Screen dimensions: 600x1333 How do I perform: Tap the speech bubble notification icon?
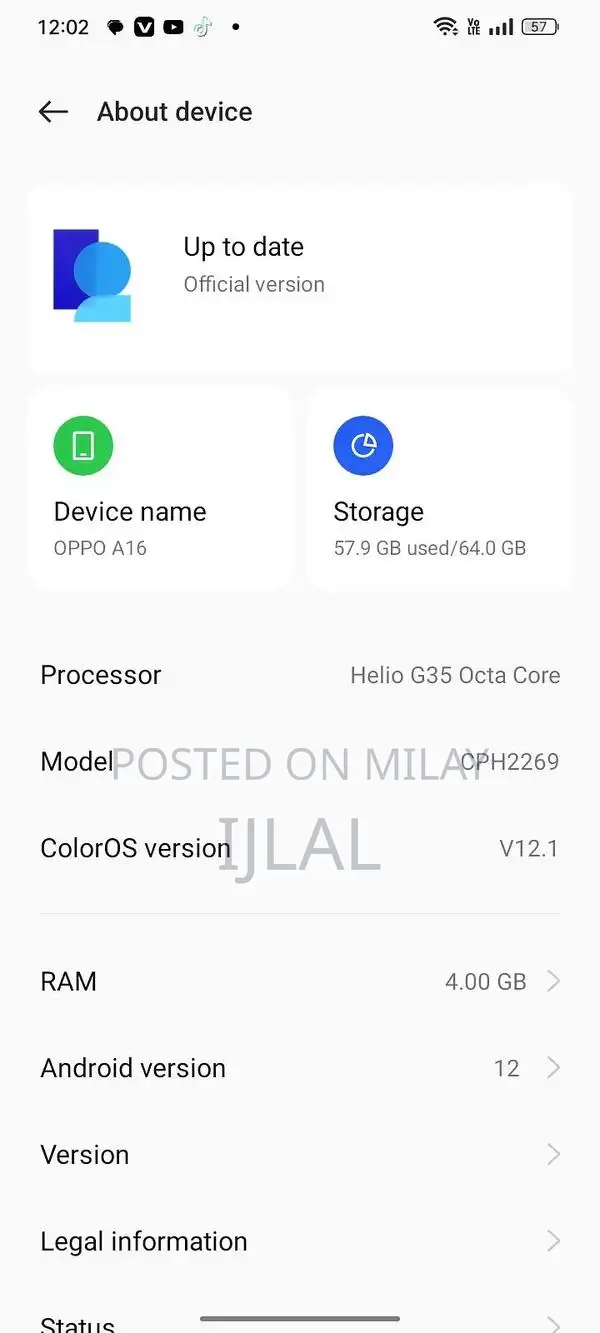coord(116,27)
